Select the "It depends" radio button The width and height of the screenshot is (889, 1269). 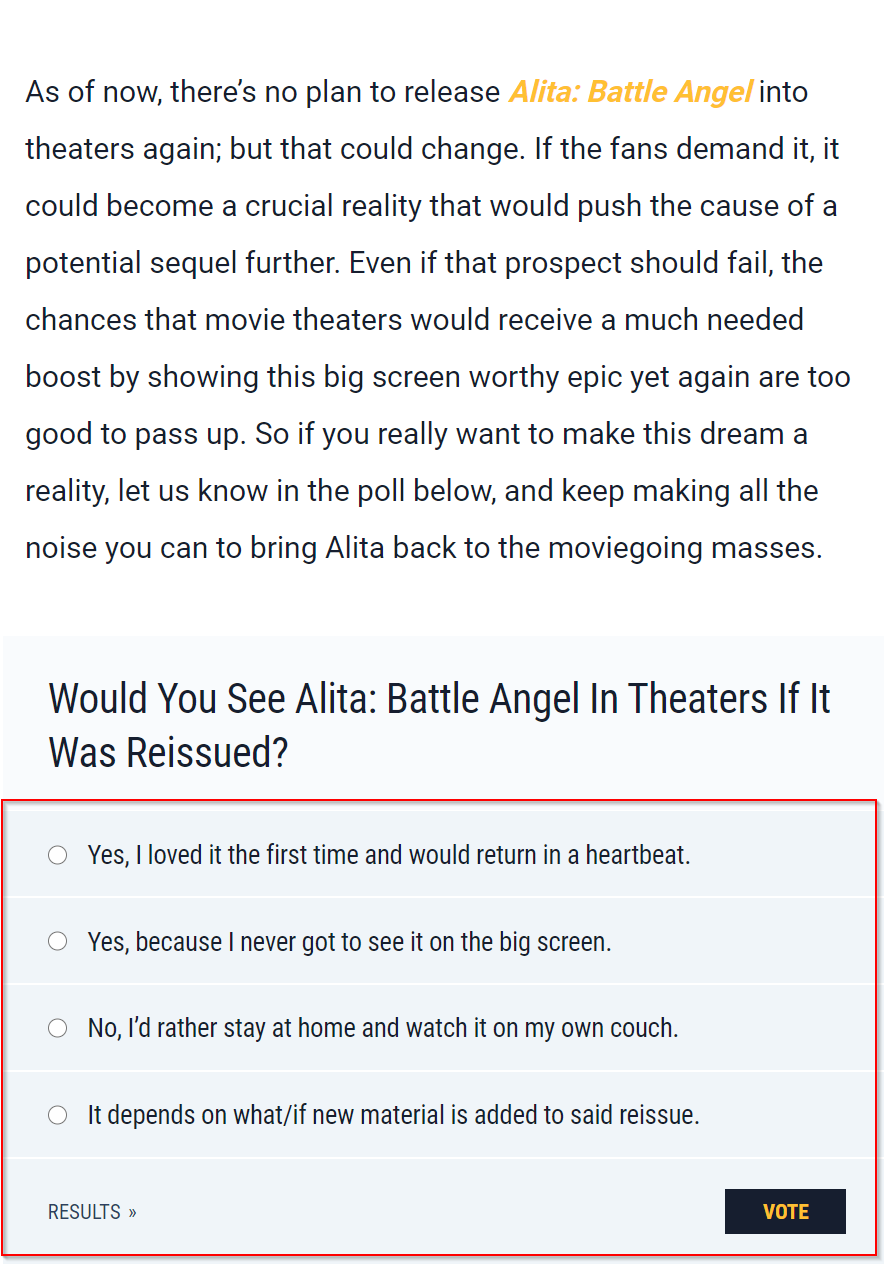pyautogui.click(x=58, y=1115)
